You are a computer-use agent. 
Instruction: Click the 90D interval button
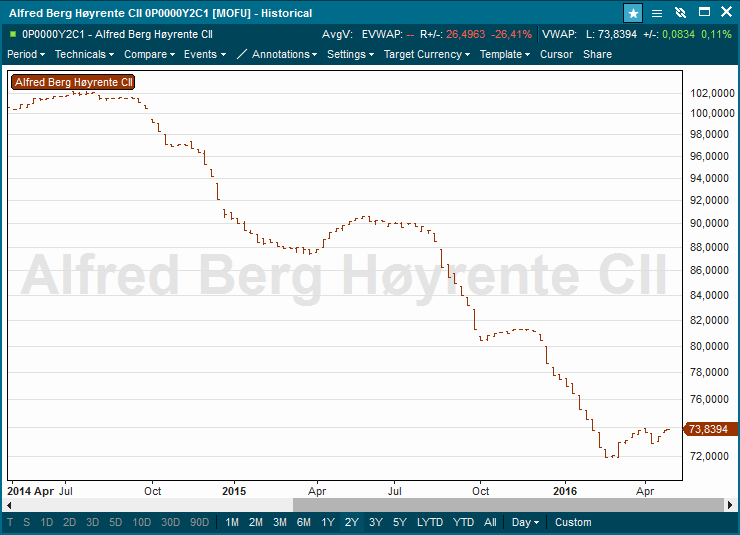coord(199,522)
